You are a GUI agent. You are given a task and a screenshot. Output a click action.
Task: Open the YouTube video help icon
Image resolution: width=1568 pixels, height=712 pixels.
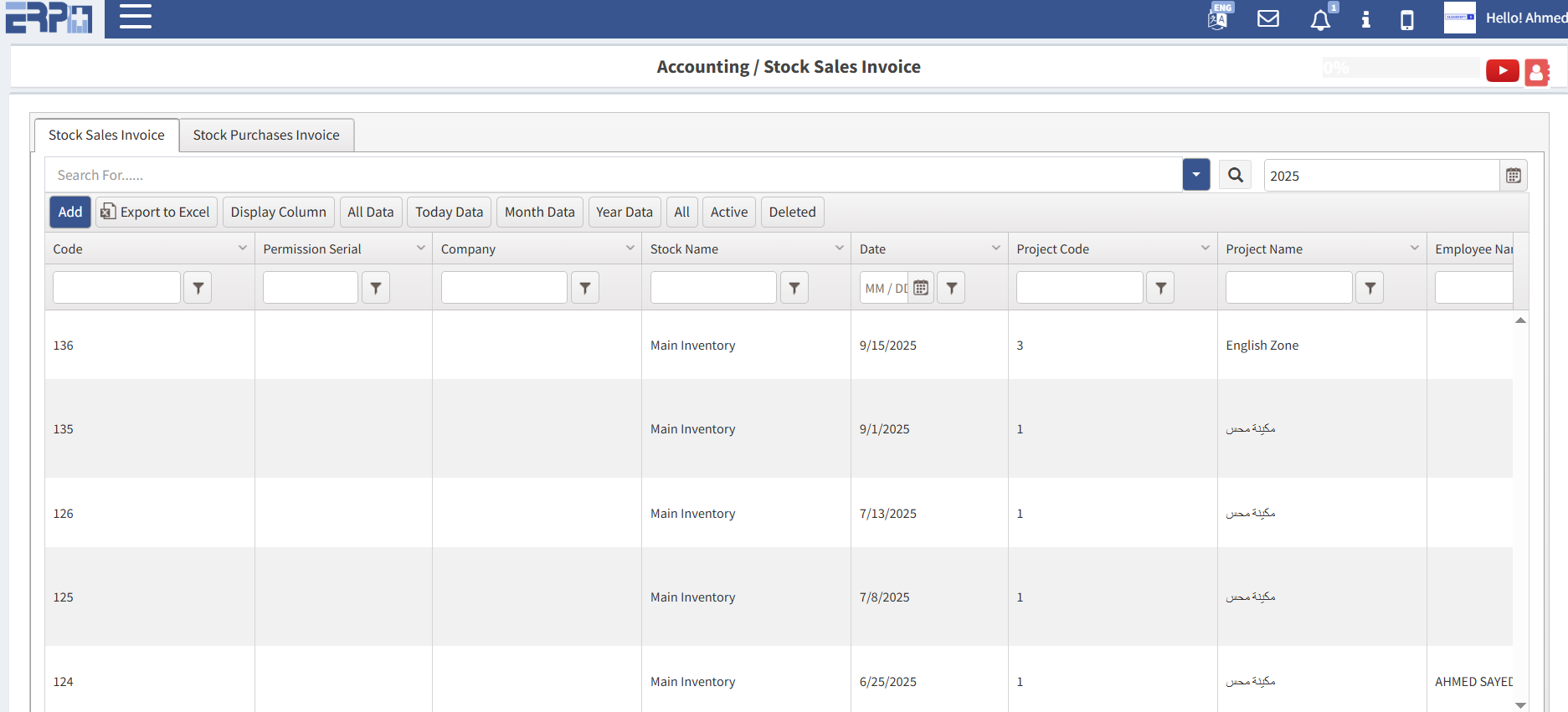(x=1502, y=71)
